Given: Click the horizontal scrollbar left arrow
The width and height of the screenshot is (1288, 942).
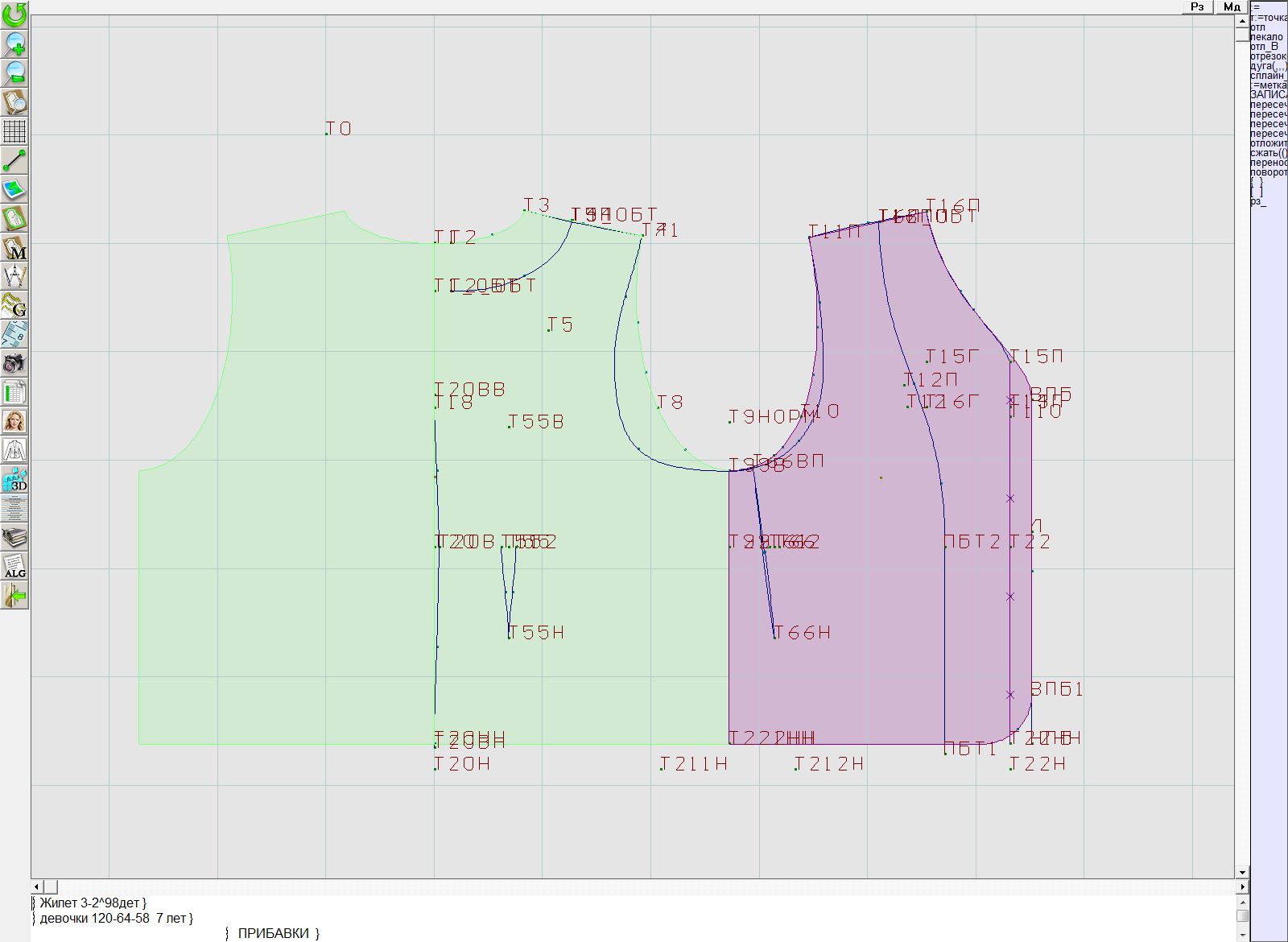Looking at the screenshot, I should (x=38, y=886).
